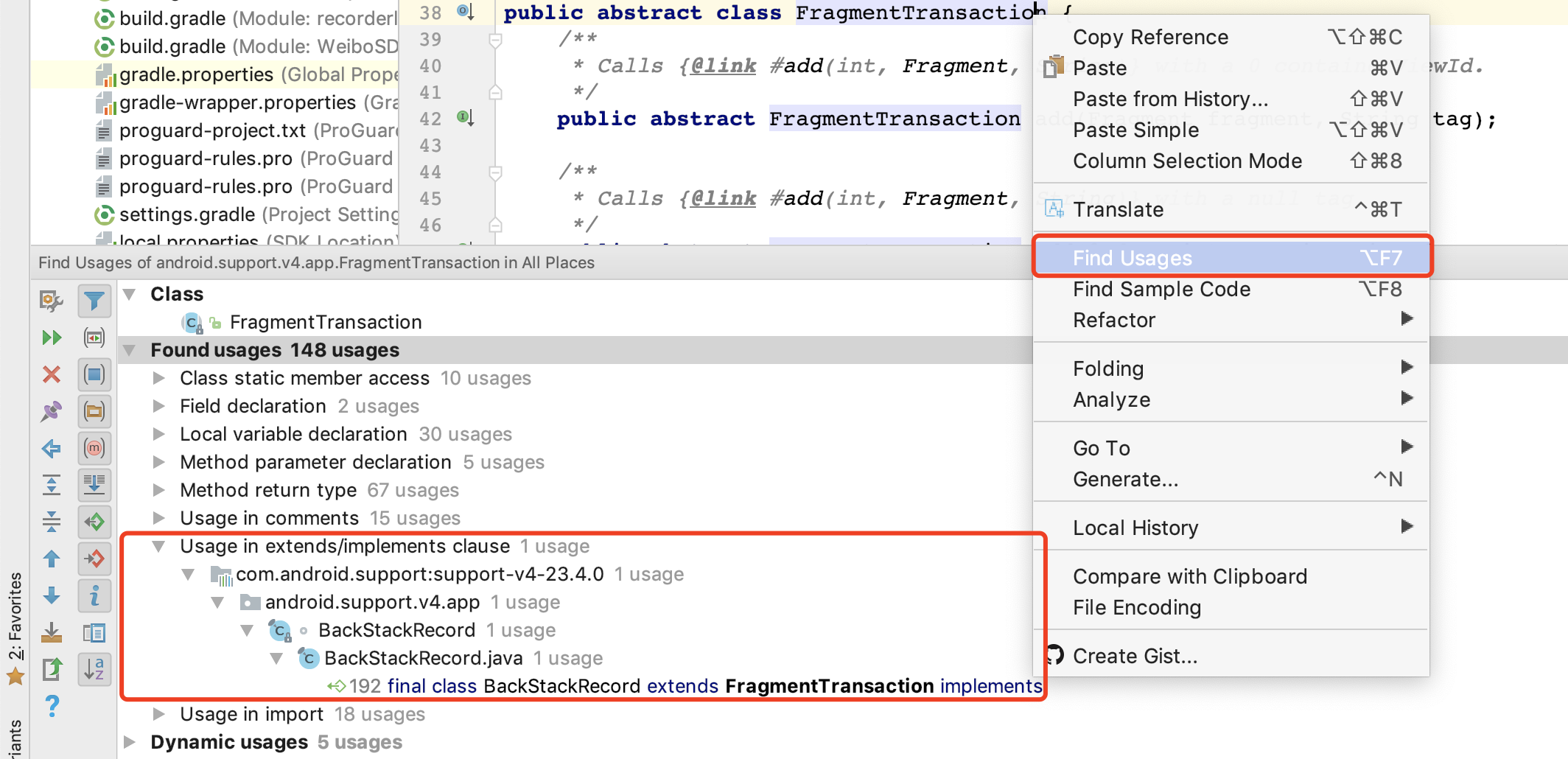Viewport: 1568px width, 759px height.
Task: Toggle the sort alphabetically a-z icon
Action: tap(94, 669)
